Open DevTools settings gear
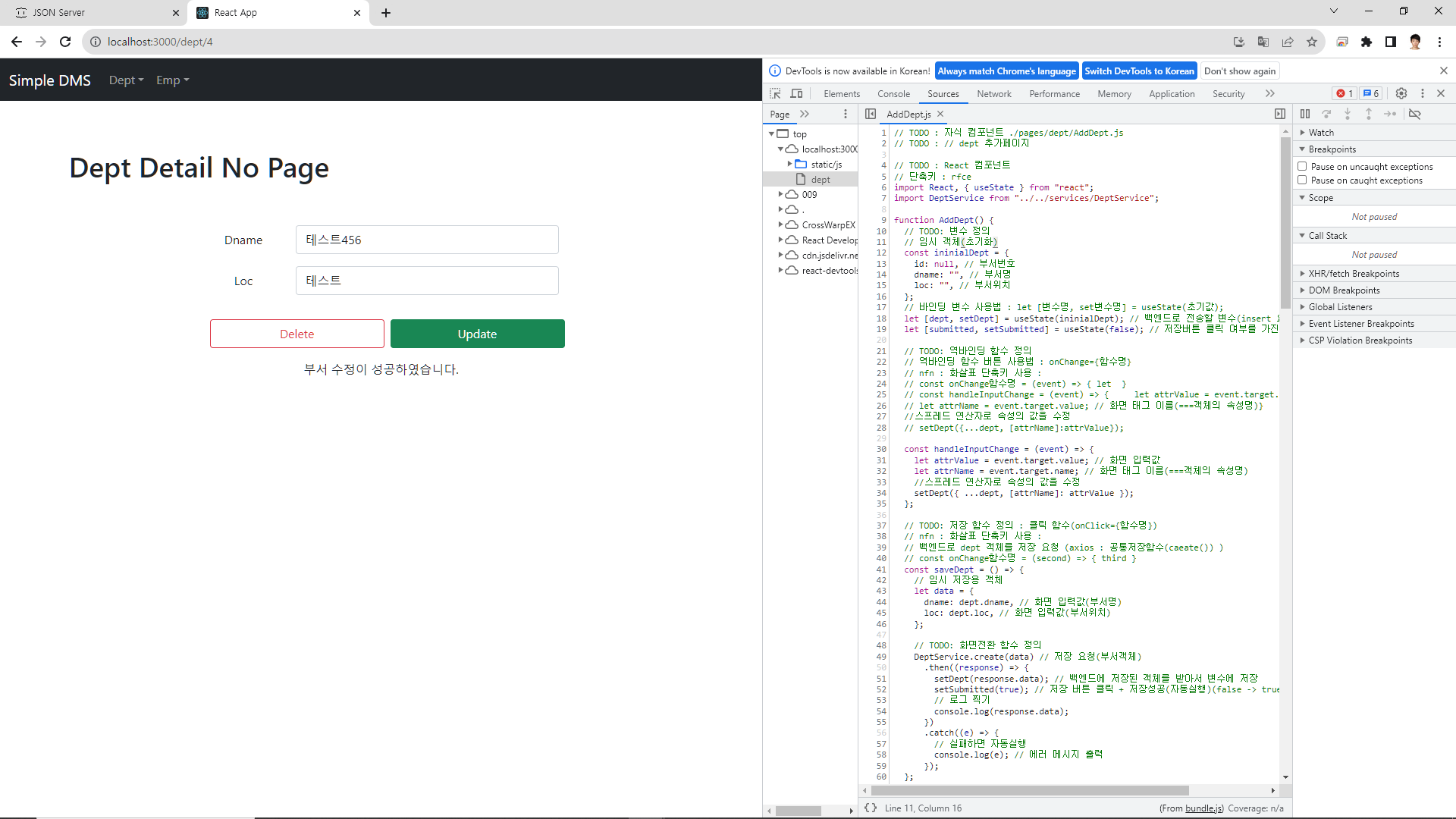Viewport: 1456px width, 819px height. click(x=1401, y=93)
